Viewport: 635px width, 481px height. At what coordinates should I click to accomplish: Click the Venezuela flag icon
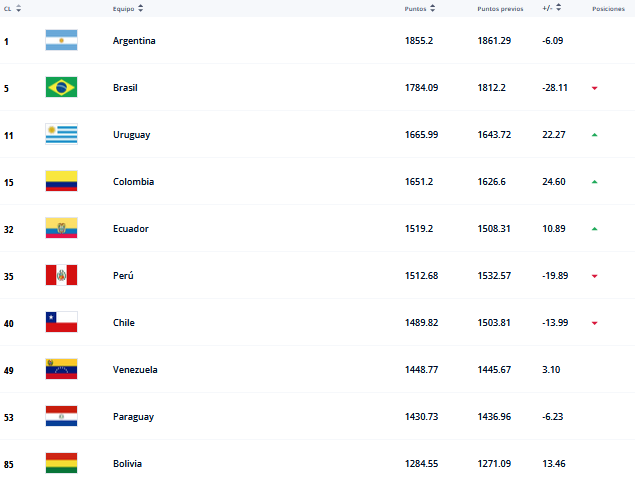tap(61, 370)
